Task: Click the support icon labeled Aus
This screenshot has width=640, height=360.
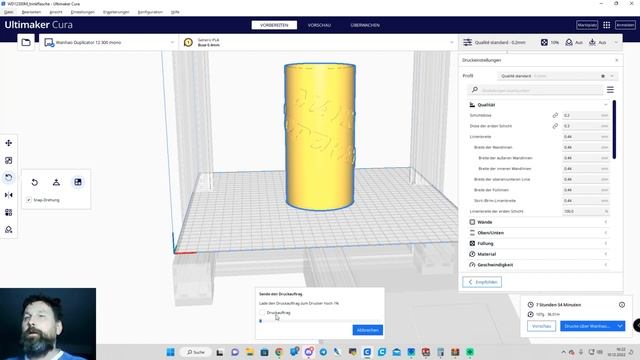Action: click(x=569, y=42)
